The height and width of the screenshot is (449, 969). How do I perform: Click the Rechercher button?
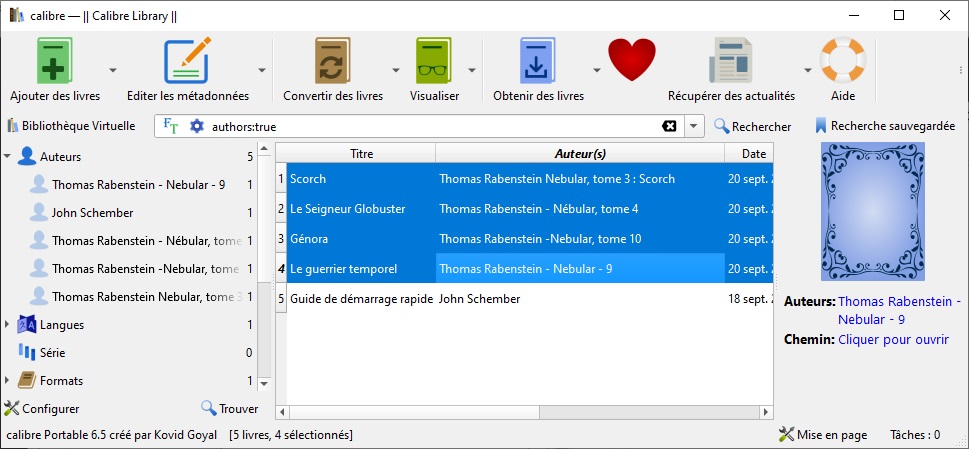tap(752, 127)
